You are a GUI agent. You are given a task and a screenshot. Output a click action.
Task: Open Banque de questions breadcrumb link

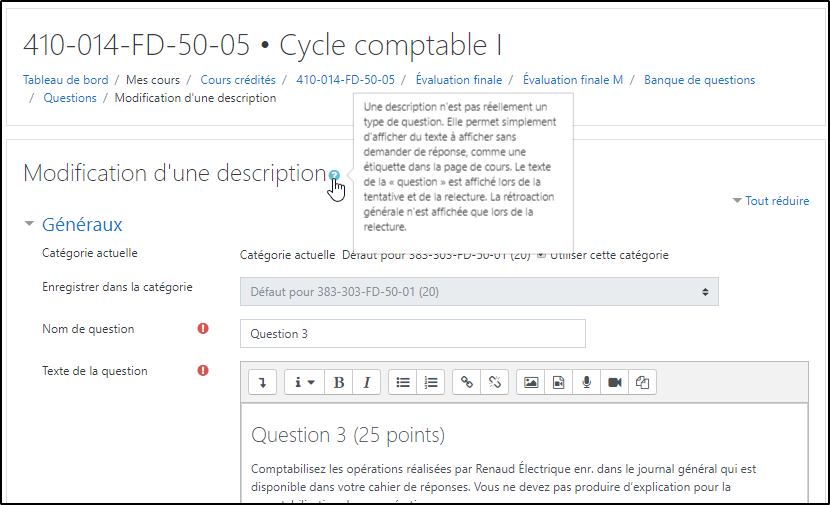[x=699, y=80]
